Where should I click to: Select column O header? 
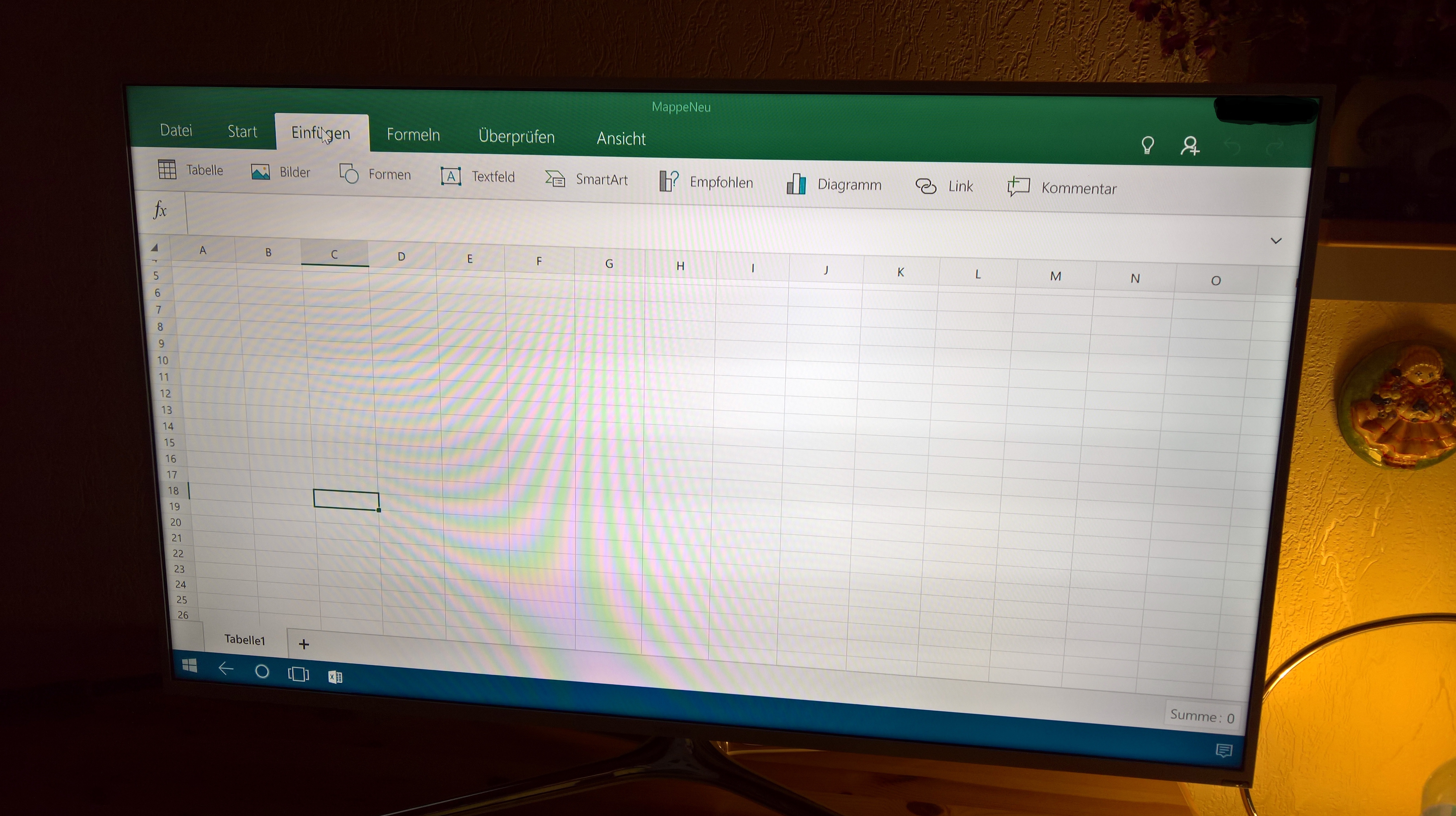click(x=1216, y=280)
